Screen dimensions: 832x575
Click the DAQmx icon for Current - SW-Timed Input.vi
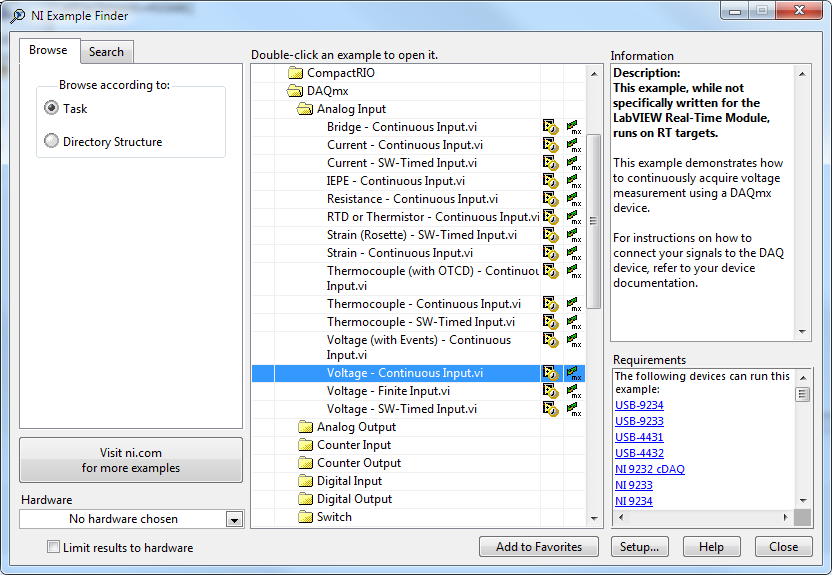pyautogui.click(x=574, y=163)
